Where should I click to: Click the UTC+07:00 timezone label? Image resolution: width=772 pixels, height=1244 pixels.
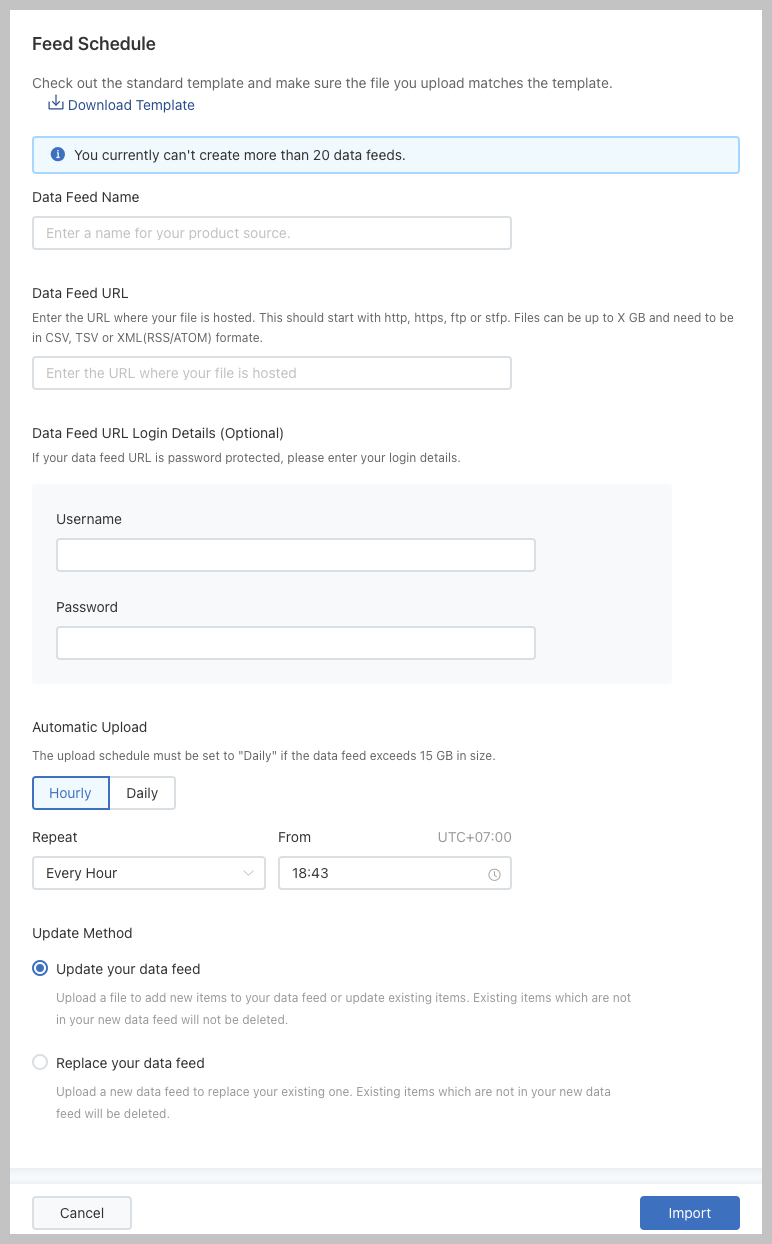[474, 837]
